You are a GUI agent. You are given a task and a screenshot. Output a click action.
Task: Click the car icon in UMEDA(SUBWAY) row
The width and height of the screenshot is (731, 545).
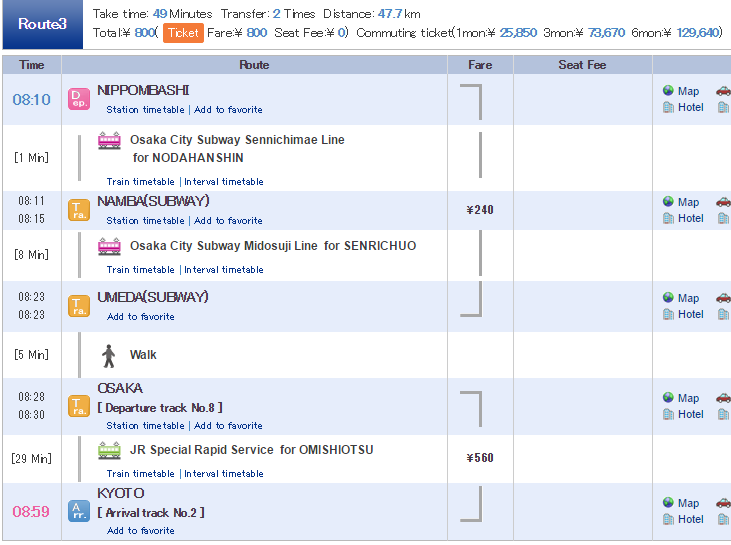pyautogui.click(x=724, y=298)
